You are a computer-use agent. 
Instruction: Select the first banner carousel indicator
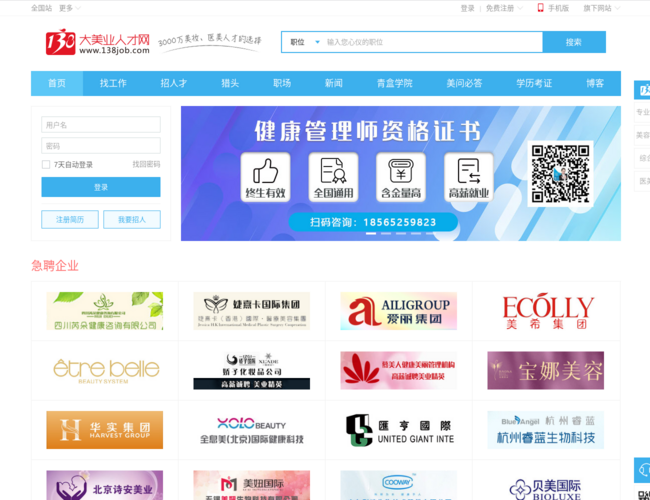pyautogui.click(x=371, y=234)
